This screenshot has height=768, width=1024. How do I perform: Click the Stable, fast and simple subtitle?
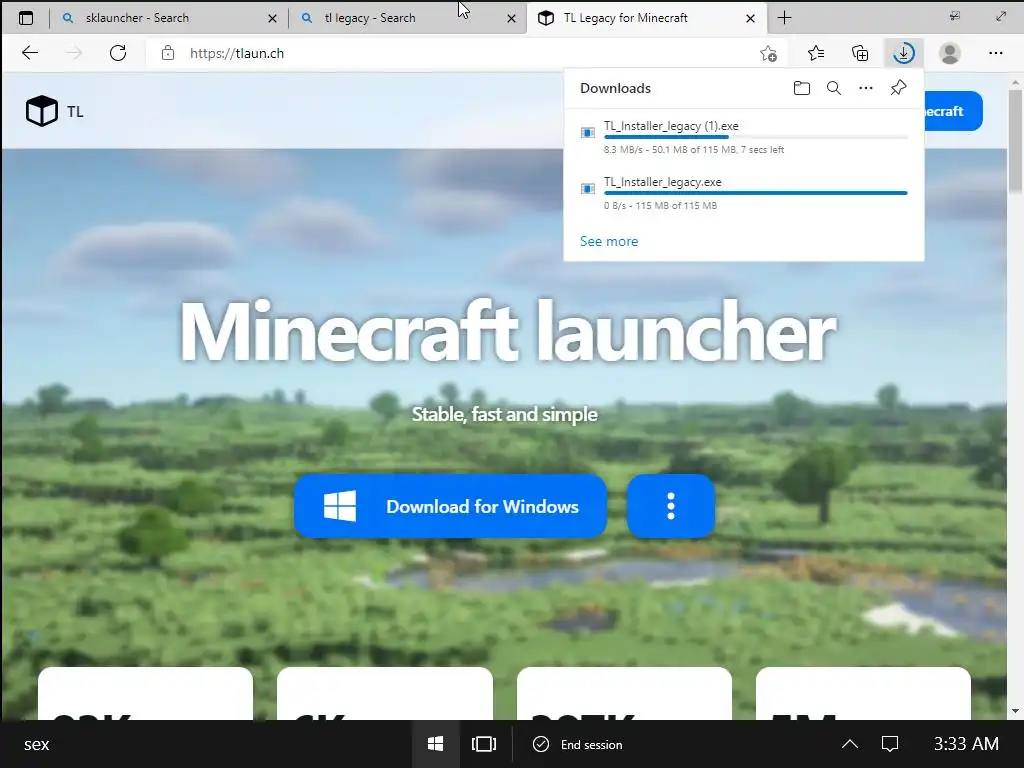[x=504, y=414]
